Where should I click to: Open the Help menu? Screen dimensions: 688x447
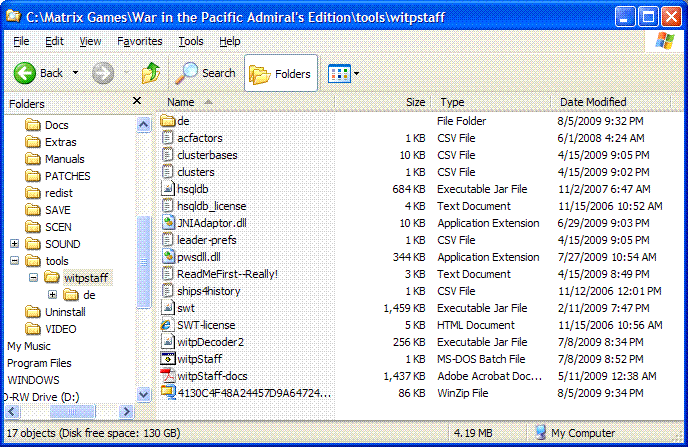click(x=229, y=41)
